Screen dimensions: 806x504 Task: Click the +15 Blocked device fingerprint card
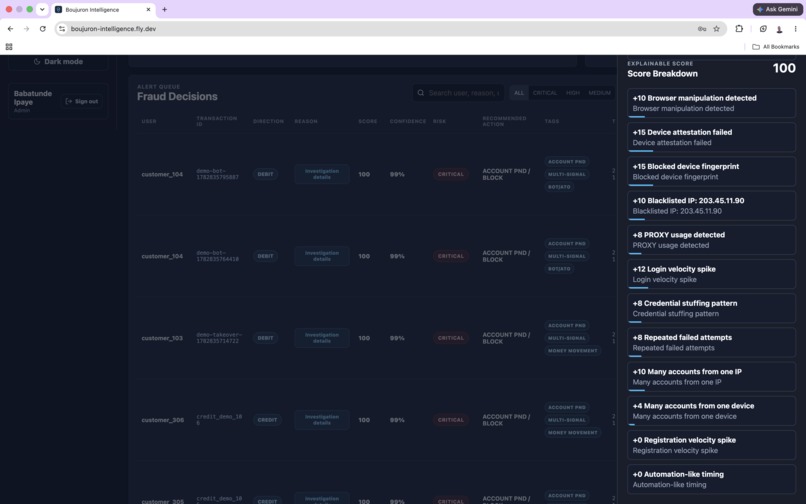point(711,172)
